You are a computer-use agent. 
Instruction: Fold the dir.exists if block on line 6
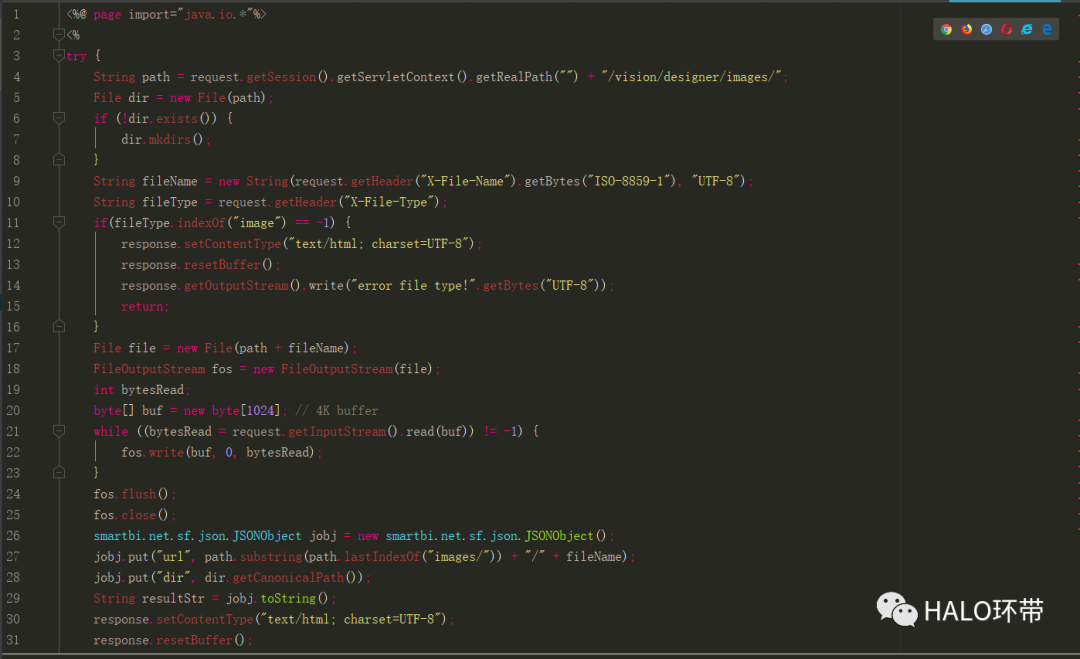(x=59, y=118)
